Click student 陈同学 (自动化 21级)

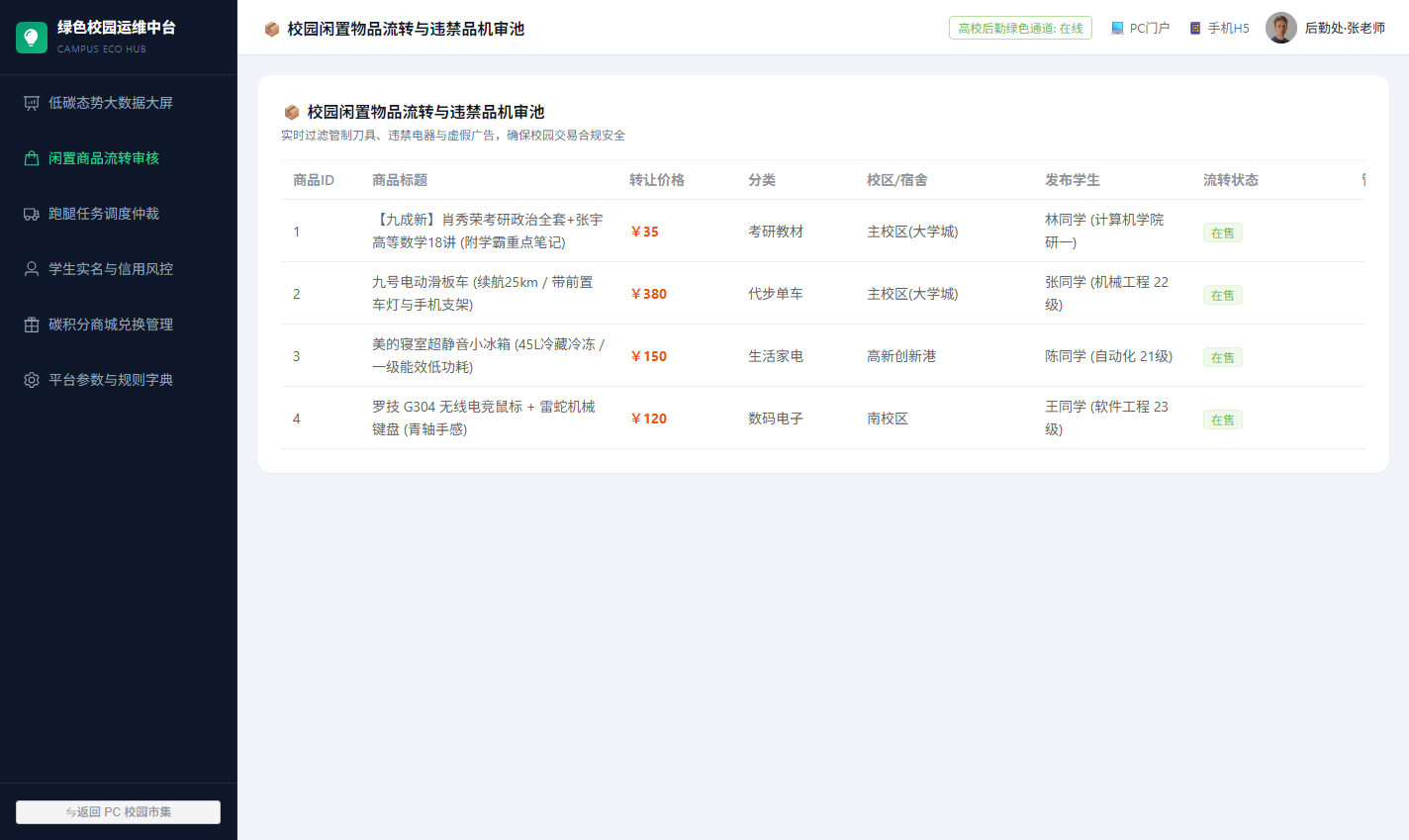[x=1109, y=356]
